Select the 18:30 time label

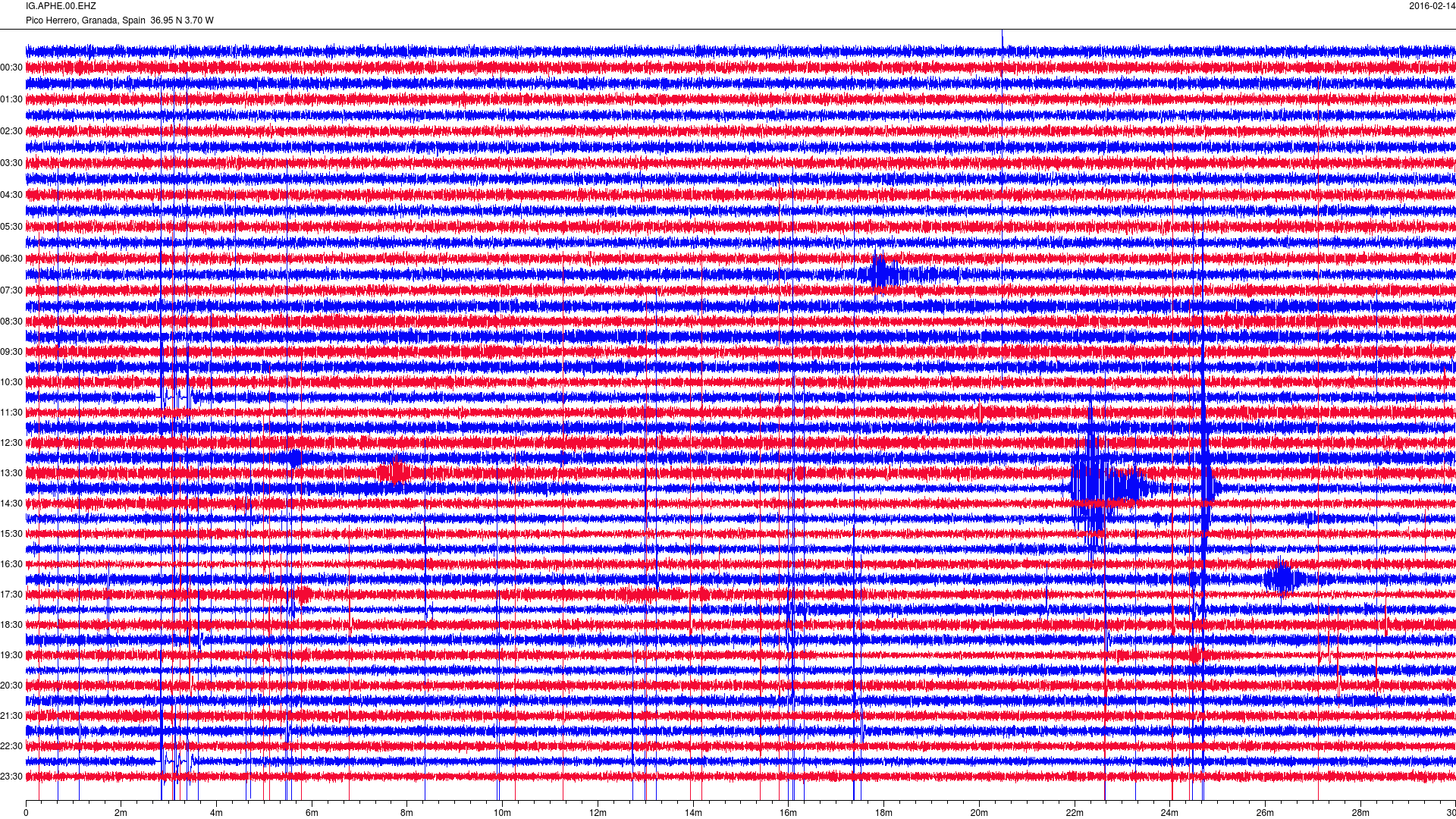point(11,625)
